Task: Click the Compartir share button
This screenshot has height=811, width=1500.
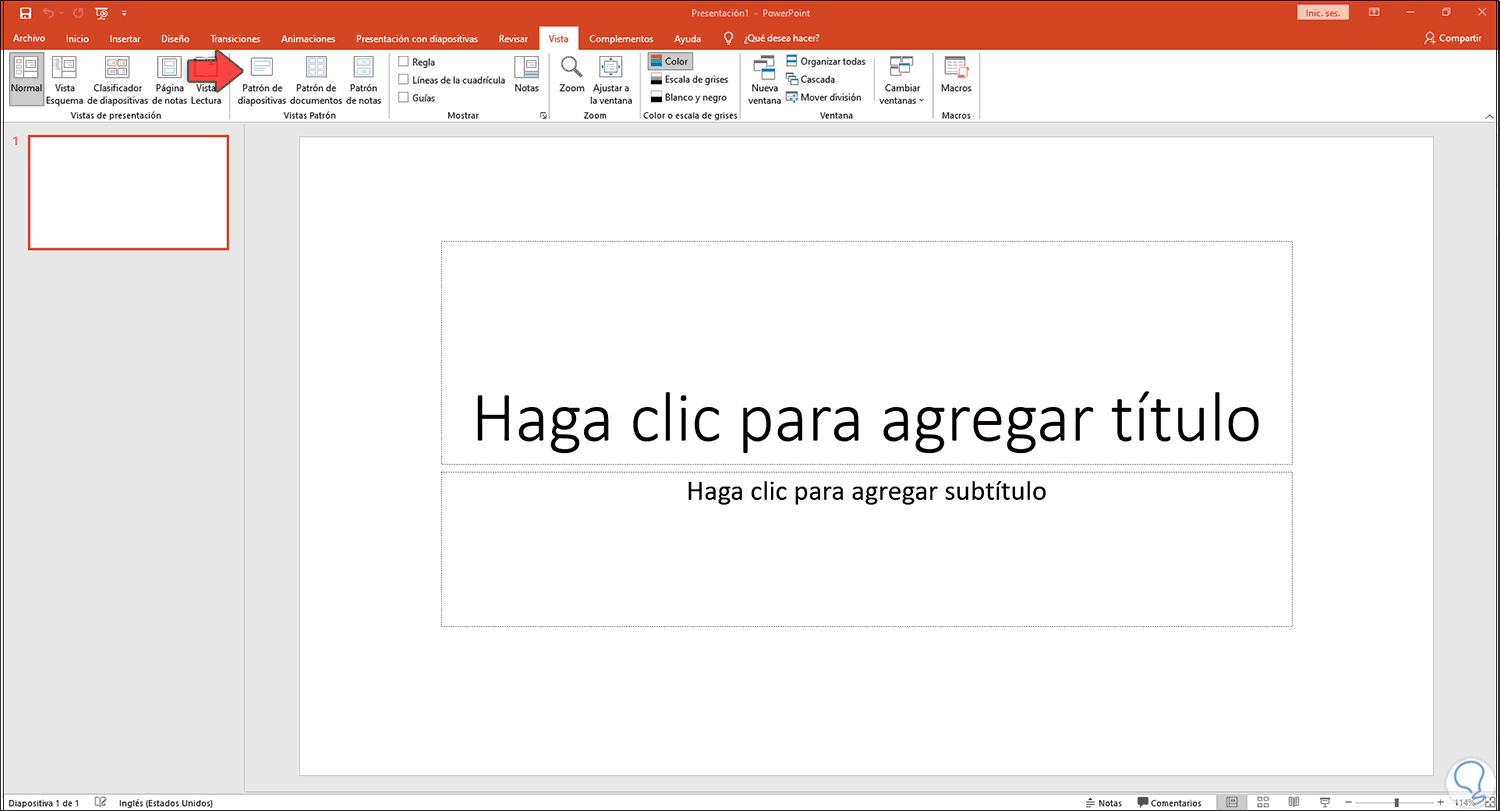Action: click(x=1453, y=38)
